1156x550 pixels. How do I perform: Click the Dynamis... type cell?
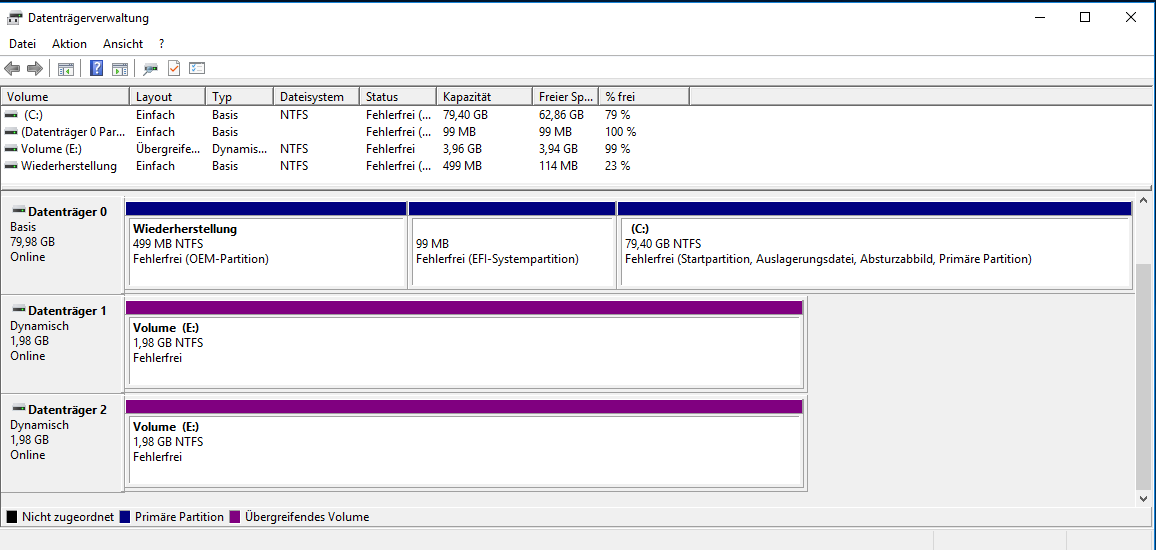point(239,149)
